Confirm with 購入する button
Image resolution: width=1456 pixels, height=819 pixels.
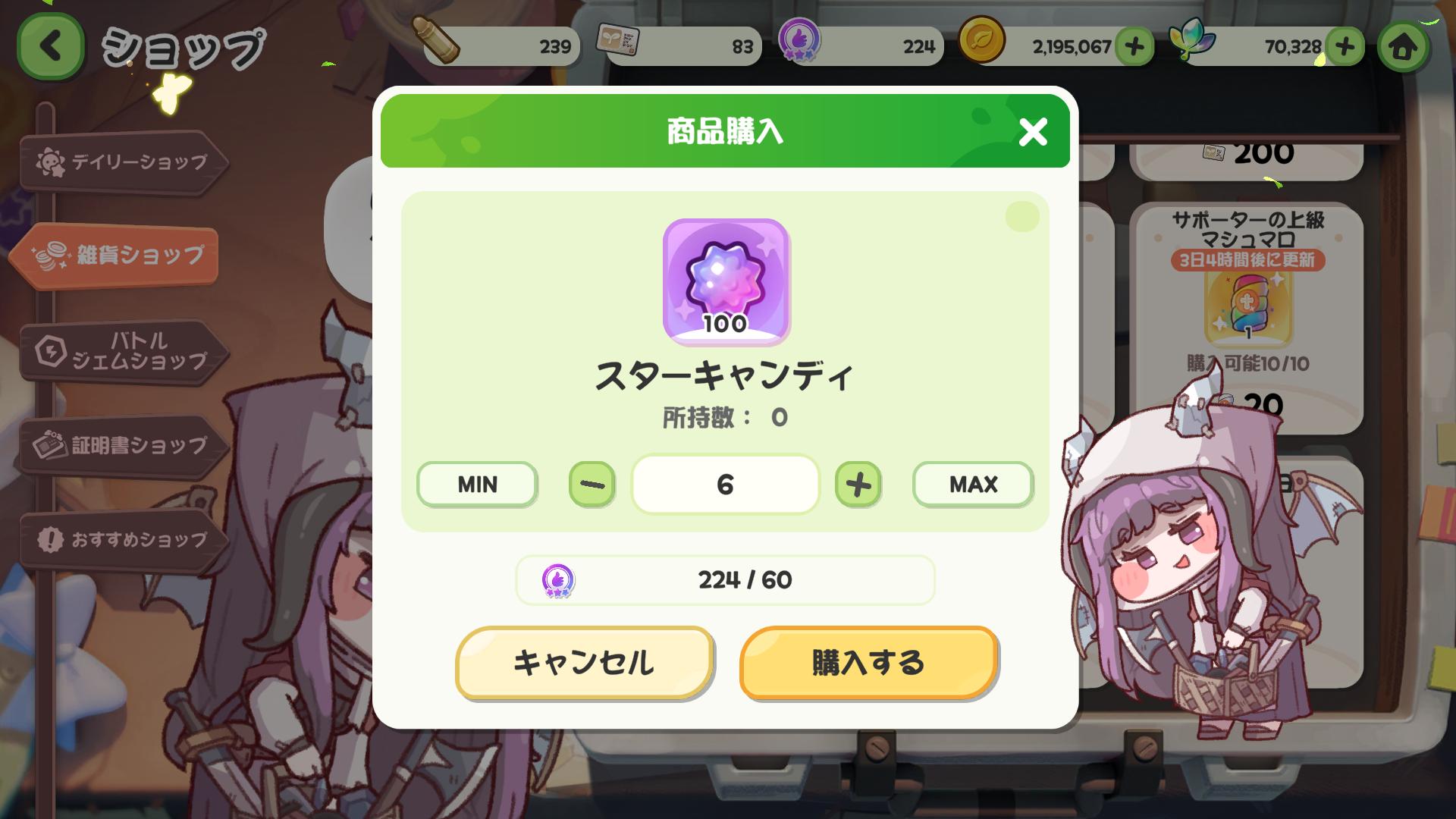[x=868, y=663]
